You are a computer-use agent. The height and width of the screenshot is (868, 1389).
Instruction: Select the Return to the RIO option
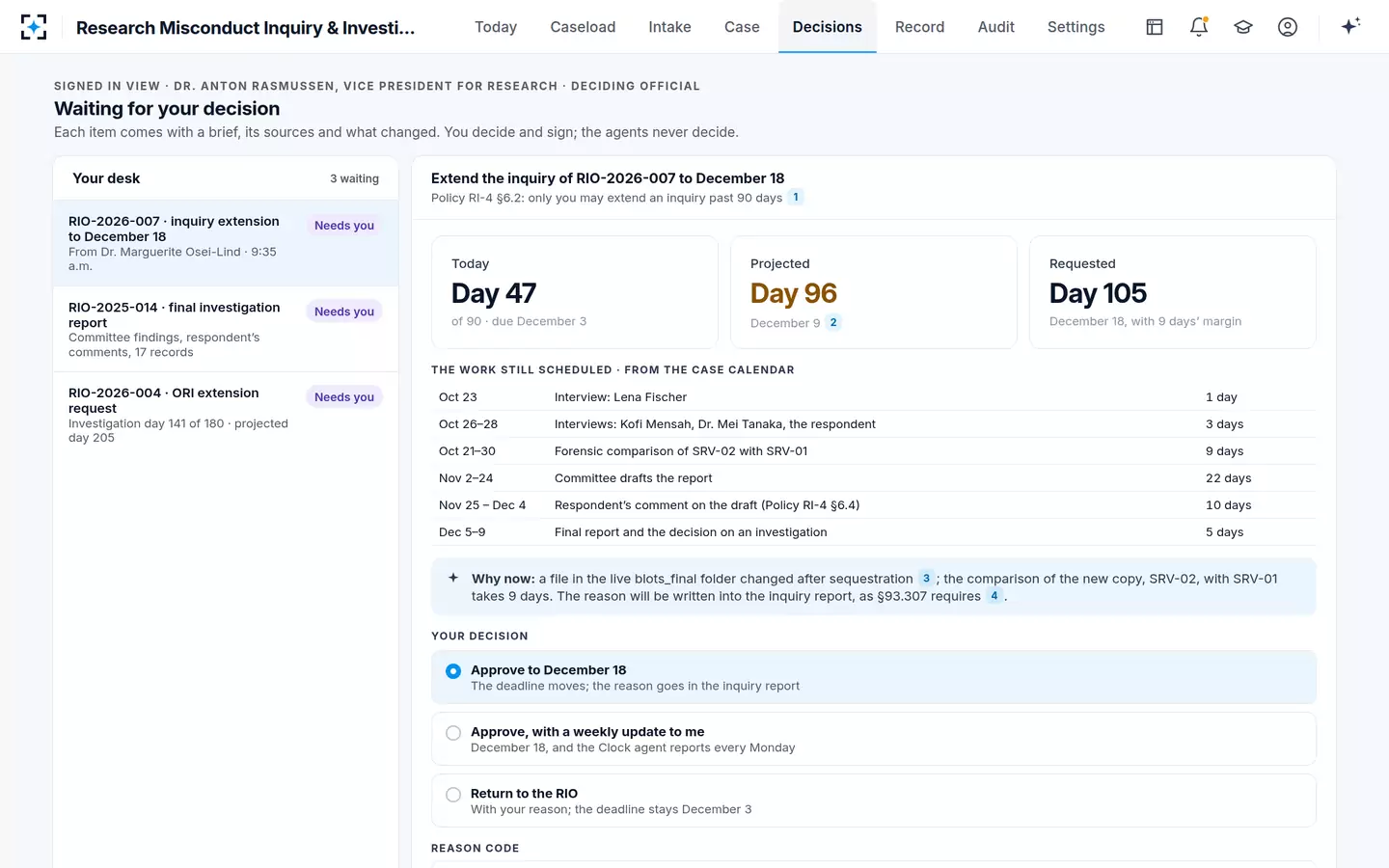click(874, 800)
